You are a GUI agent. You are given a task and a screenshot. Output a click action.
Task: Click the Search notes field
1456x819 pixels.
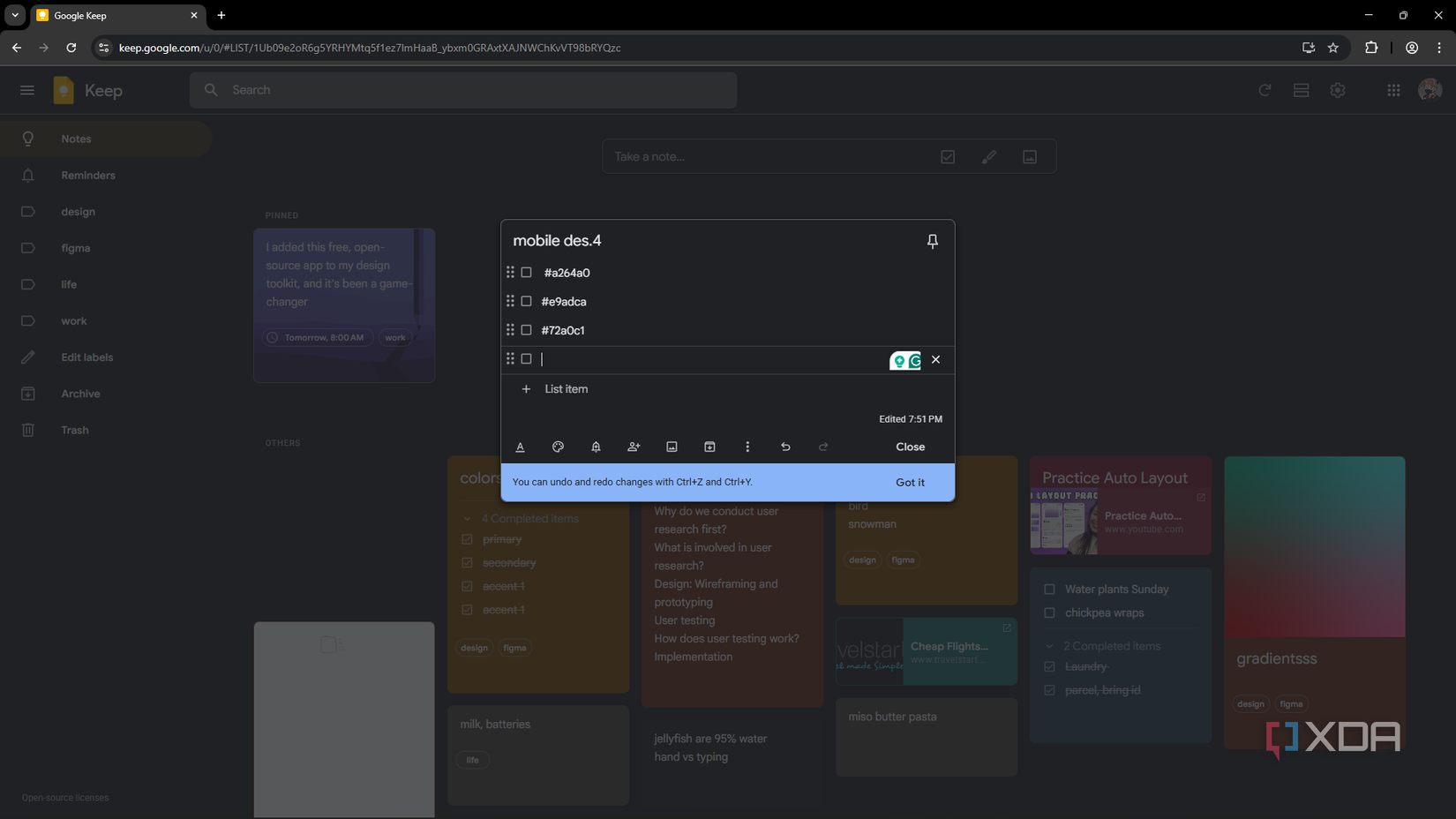coord(463,90)
